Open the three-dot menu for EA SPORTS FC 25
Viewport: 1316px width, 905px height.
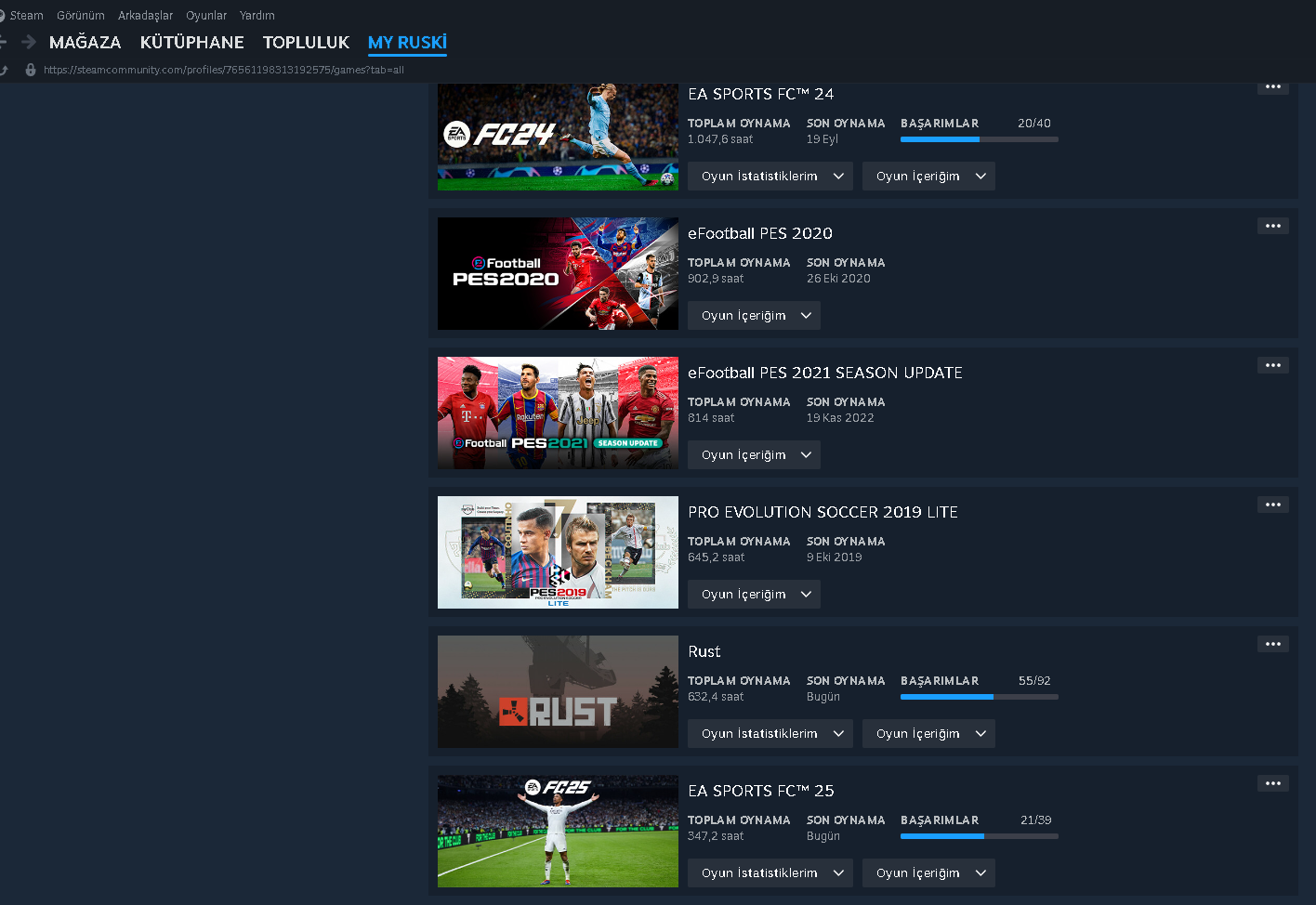1273,783
